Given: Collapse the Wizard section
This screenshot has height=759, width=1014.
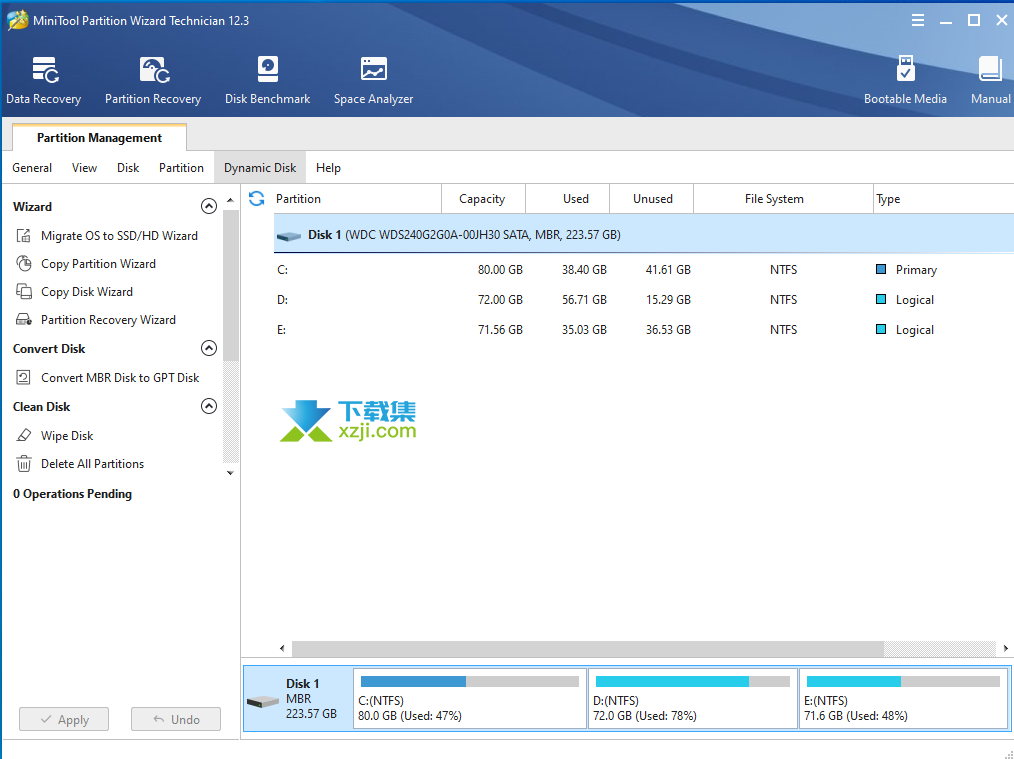Looking at the screenshot, I should (208, 206).
